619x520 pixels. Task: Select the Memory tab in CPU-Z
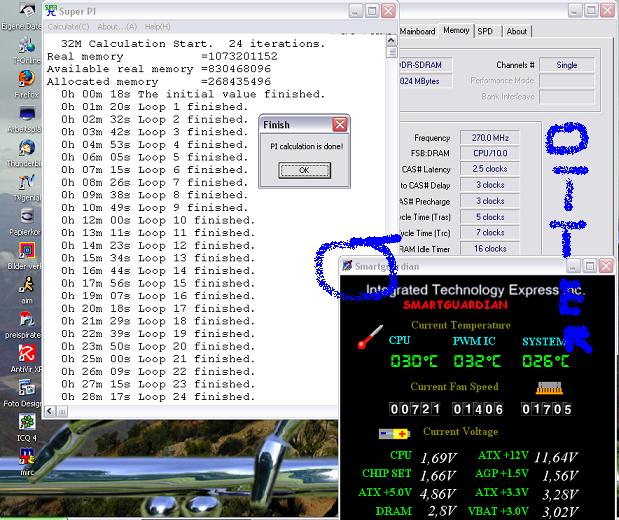[x=456, y=30]
